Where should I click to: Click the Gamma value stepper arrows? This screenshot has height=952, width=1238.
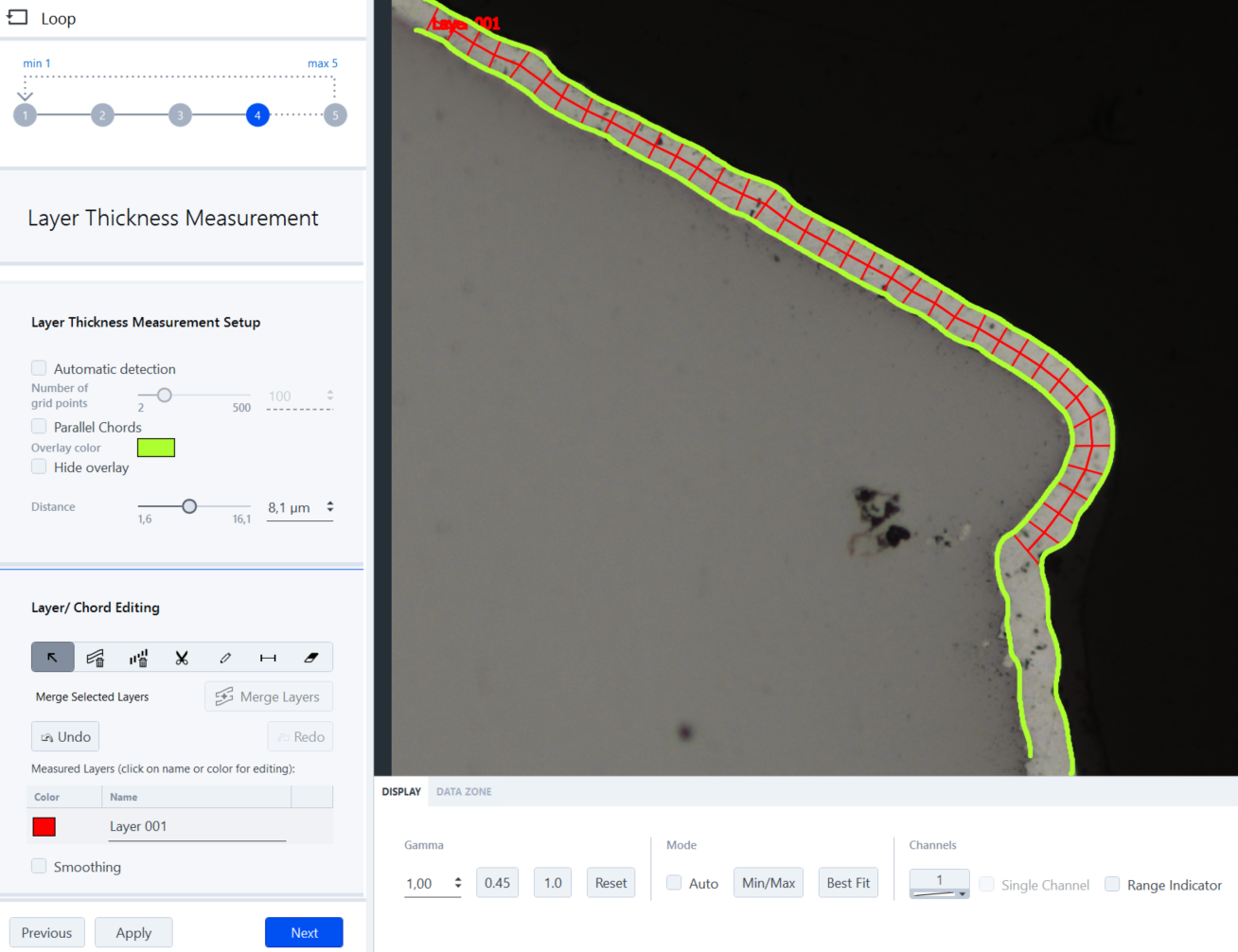pos(458,883)
